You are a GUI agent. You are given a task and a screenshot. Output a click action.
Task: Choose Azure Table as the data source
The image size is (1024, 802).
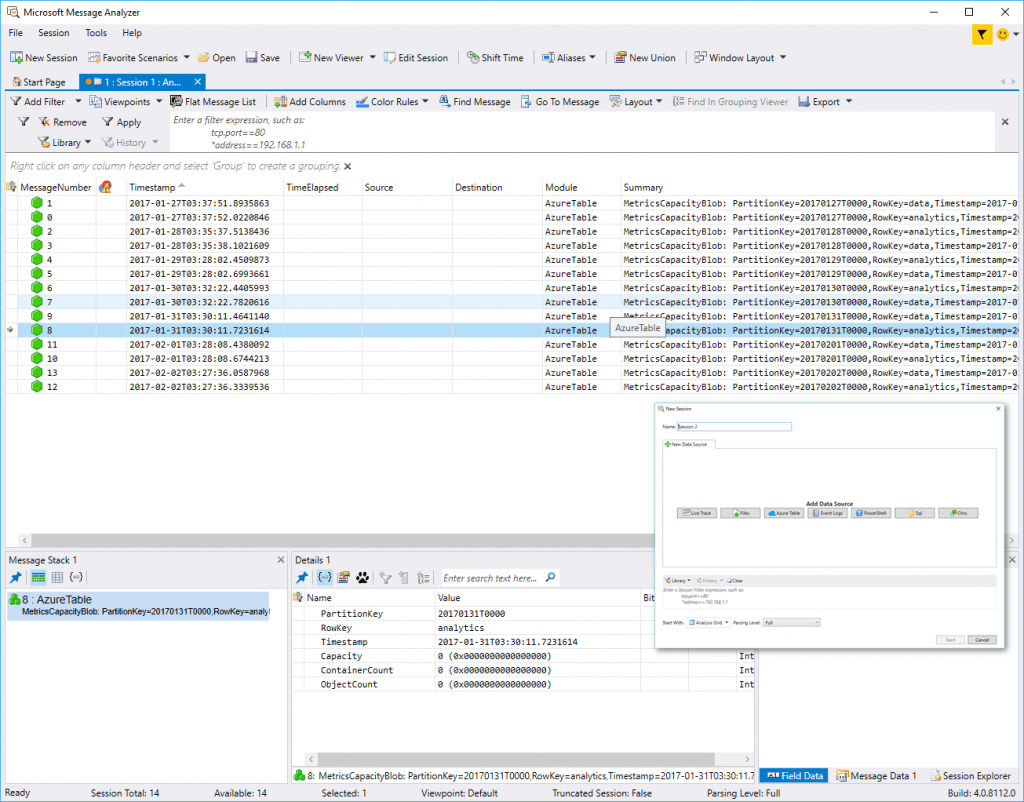(783, 513)
